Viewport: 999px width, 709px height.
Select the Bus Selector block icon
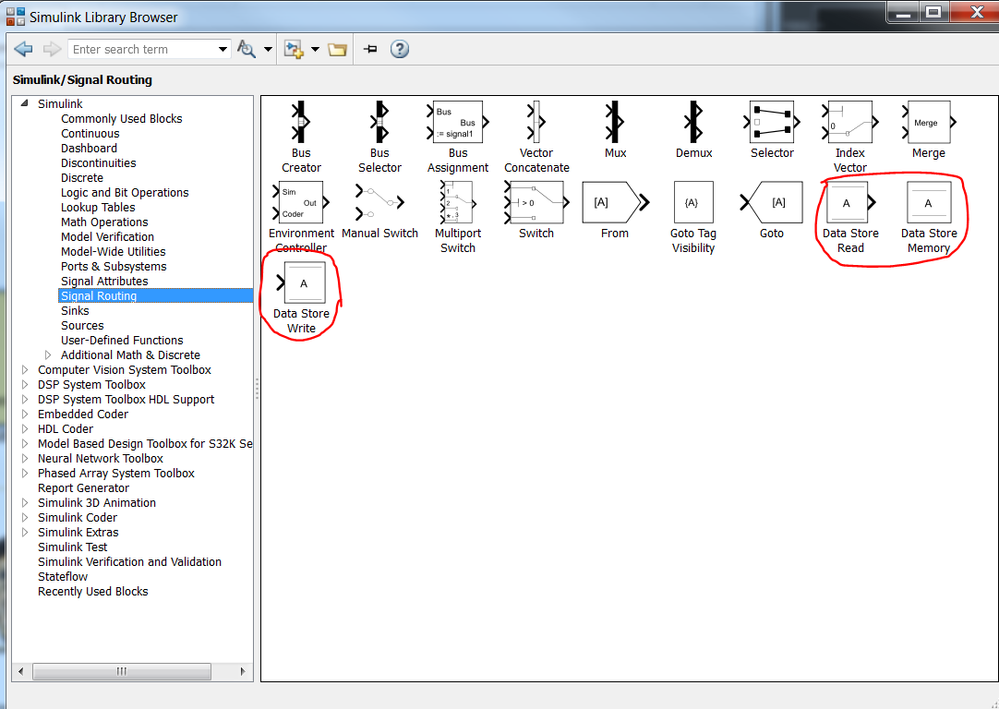pyautogui.click(x=380, y=122)
